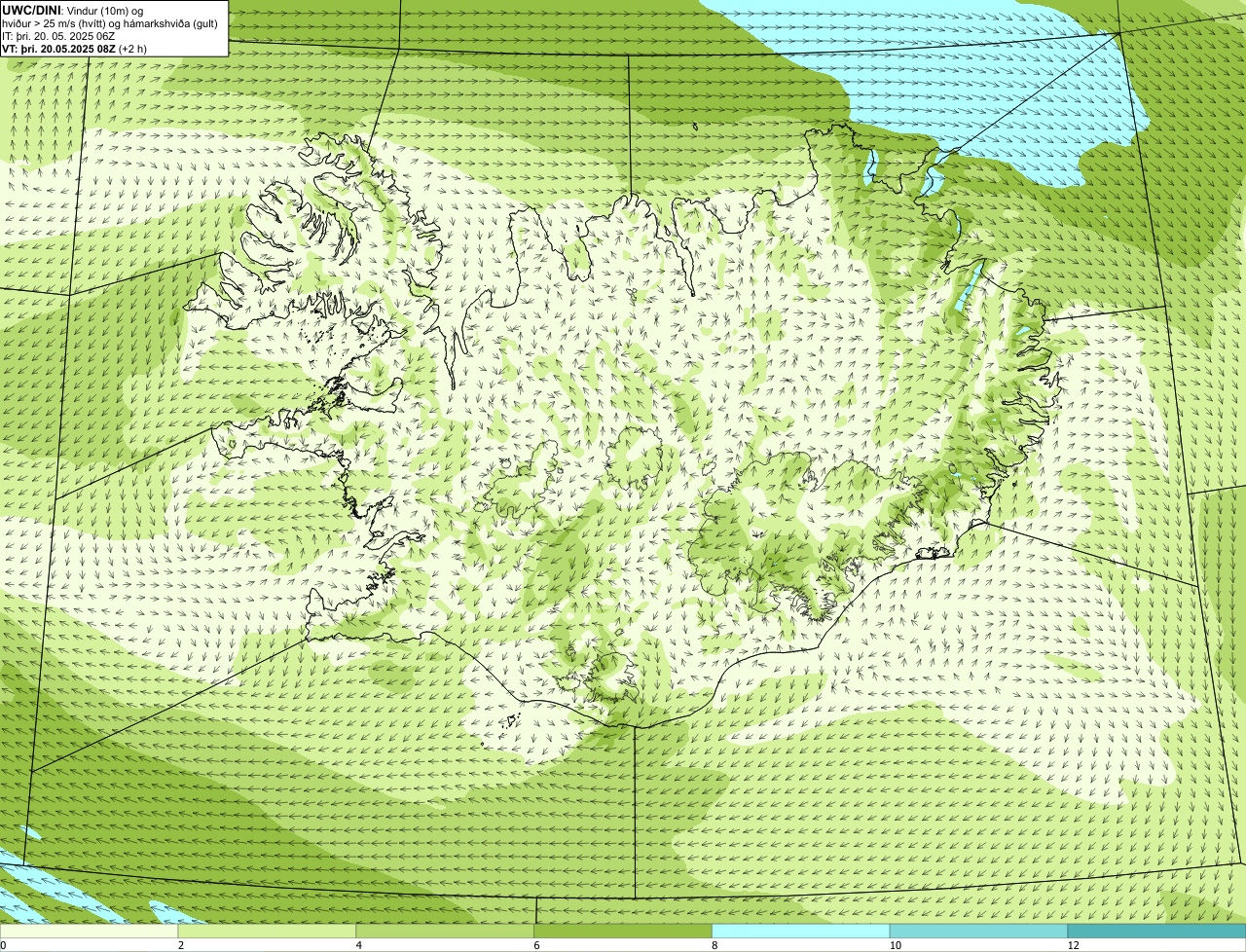Click the 'IT: þri. 20. 05. 2025 06Z' line

coord(58,36)
